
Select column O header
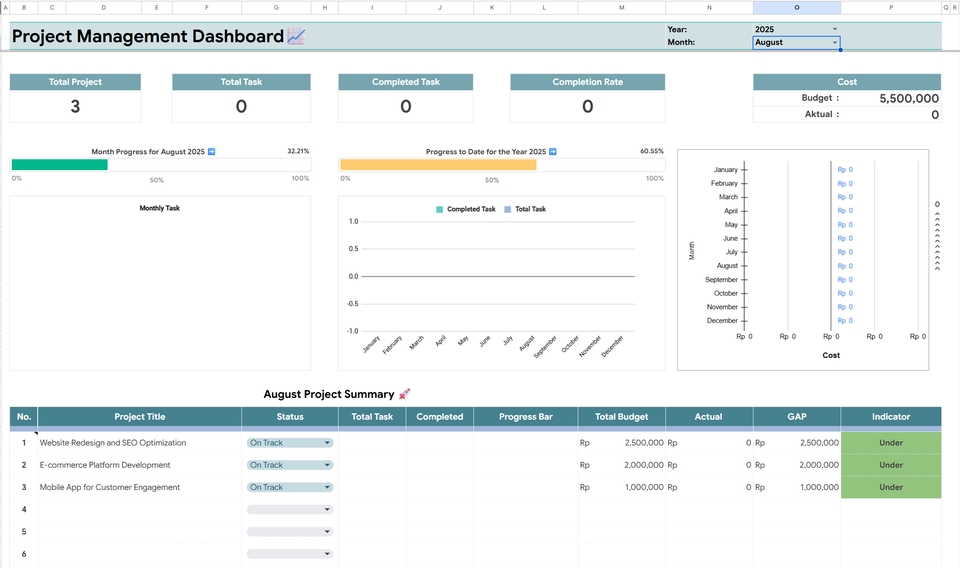(x=797, y=7)
